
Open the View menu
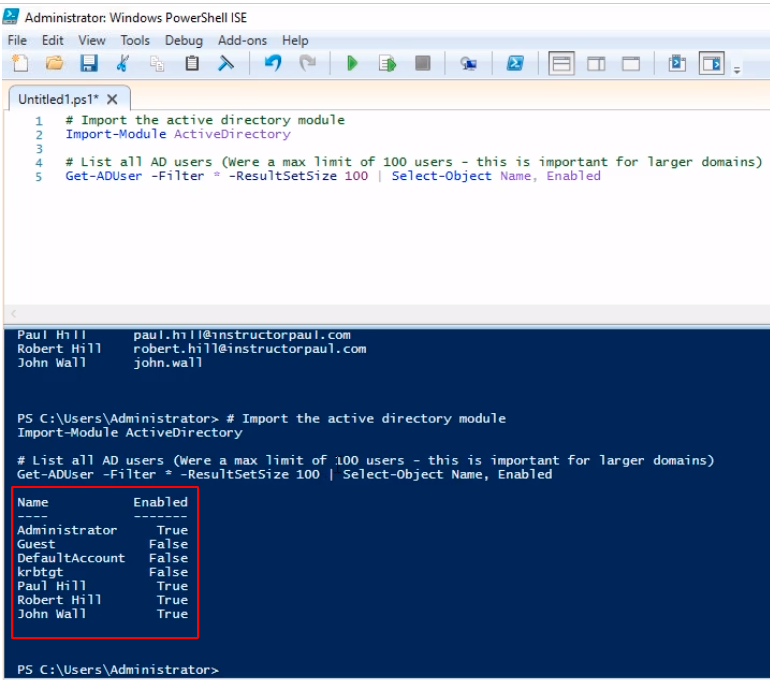(x=92, y=40)
